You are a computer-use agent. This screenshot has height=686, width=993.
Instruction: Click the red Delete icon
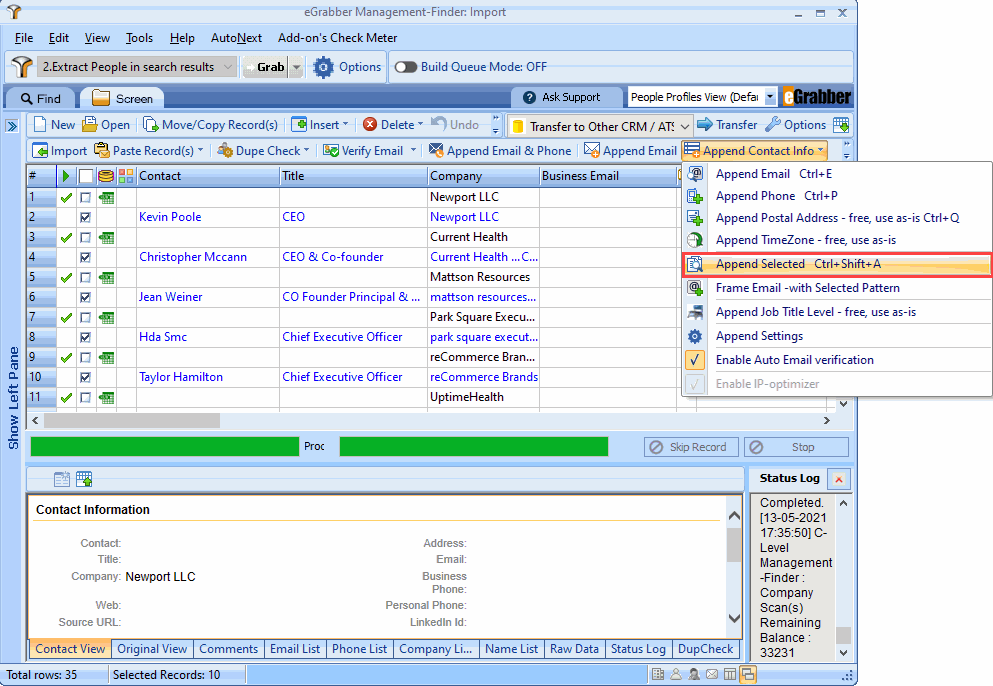370,125
